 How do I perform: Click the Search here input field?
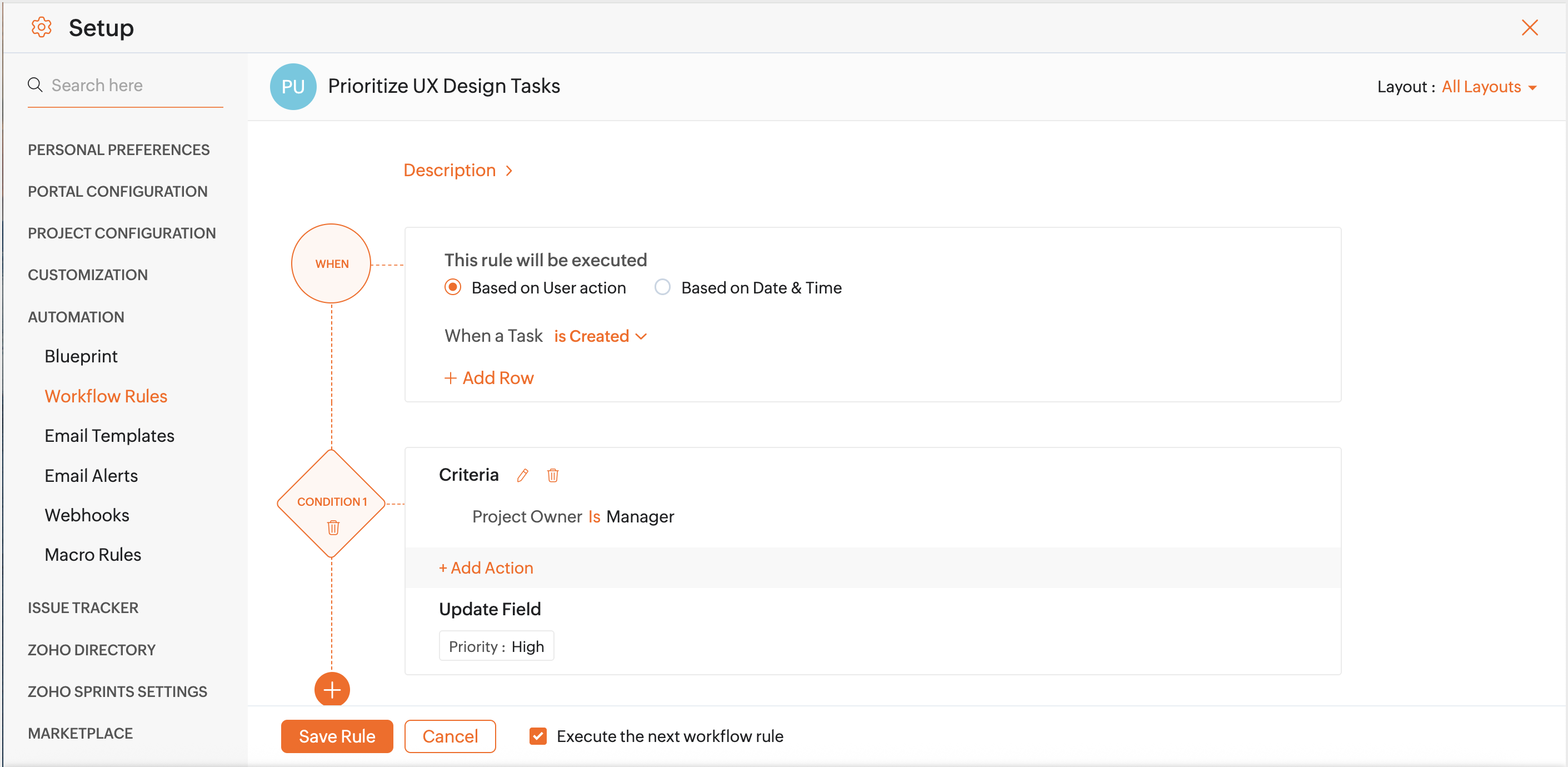[x=134, y=85]
